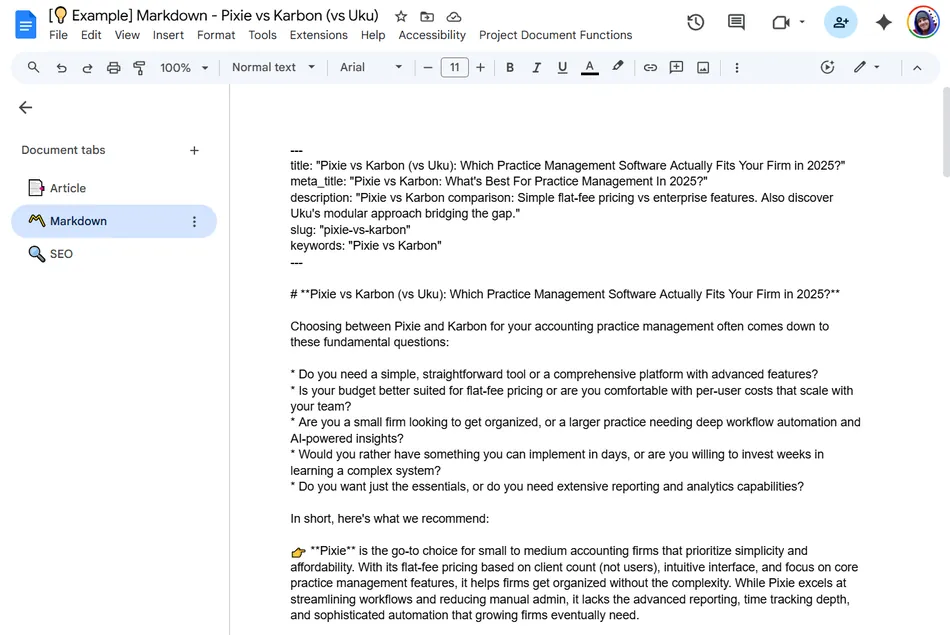Image resolution: width=950 pixels, height=635 pixels.
Task: Open the paragraph styles dropdown
Action: click(x=271, y=67)
